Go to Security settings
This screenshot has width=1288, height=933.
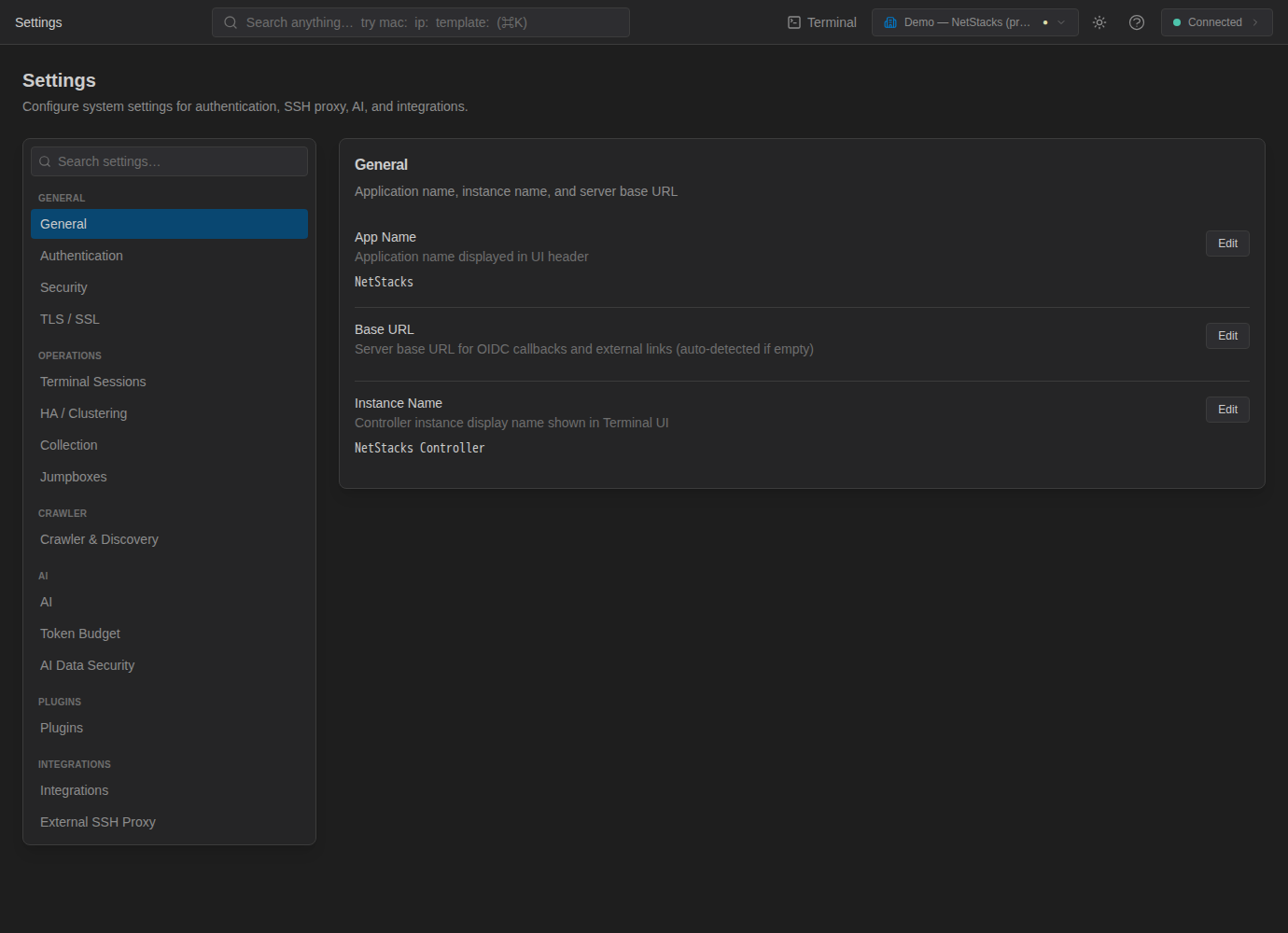coord(169,287)
